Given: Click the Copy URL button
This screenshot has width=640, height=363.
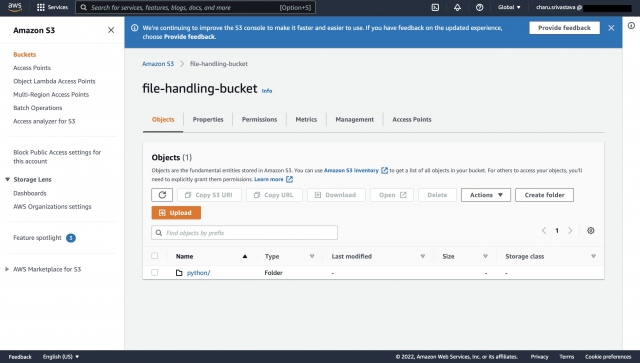Looking at the screenshot, I should [x=274, y=195].
